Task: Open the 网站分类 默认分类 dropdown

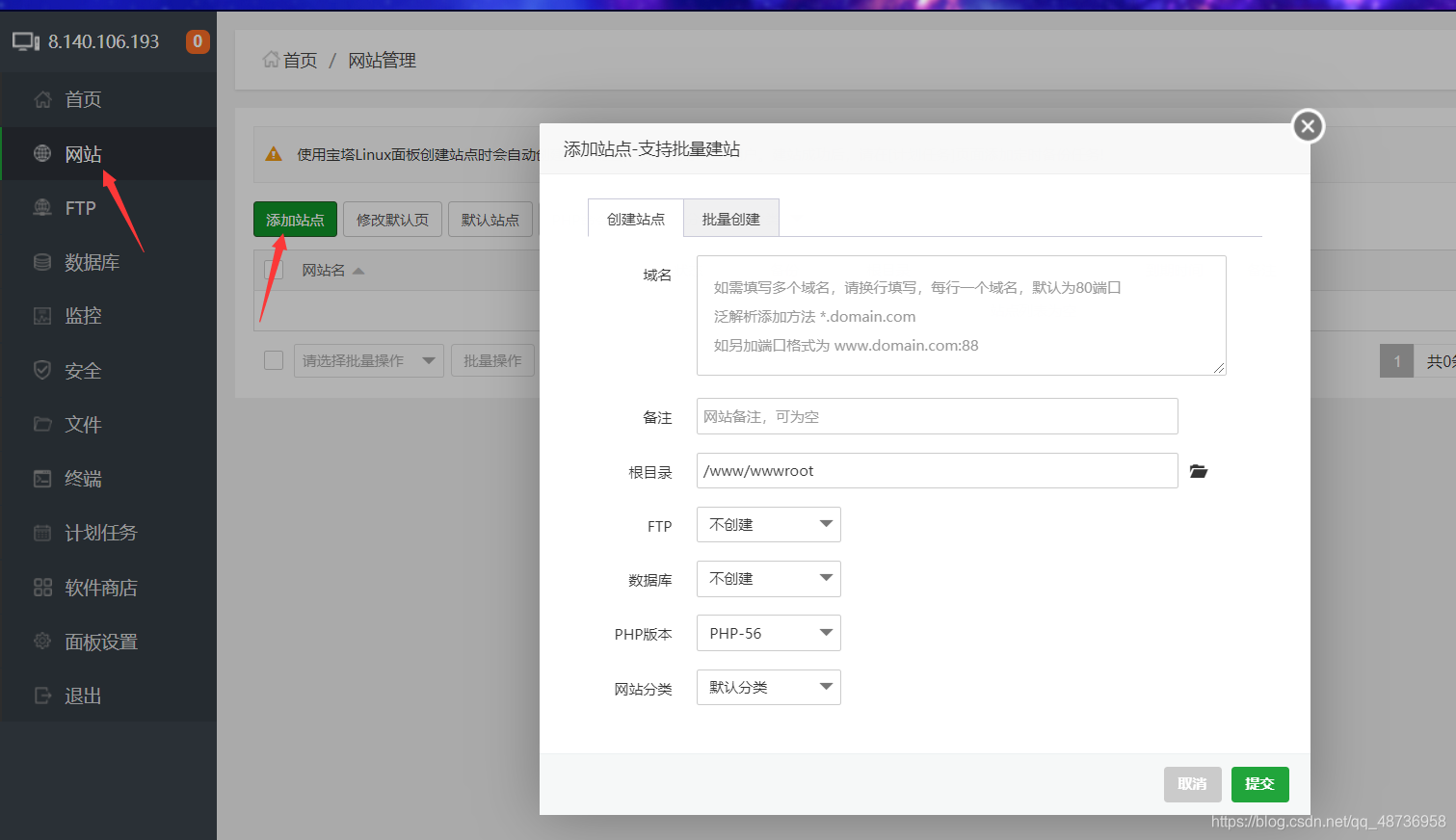Action: [x=769, y=687]
